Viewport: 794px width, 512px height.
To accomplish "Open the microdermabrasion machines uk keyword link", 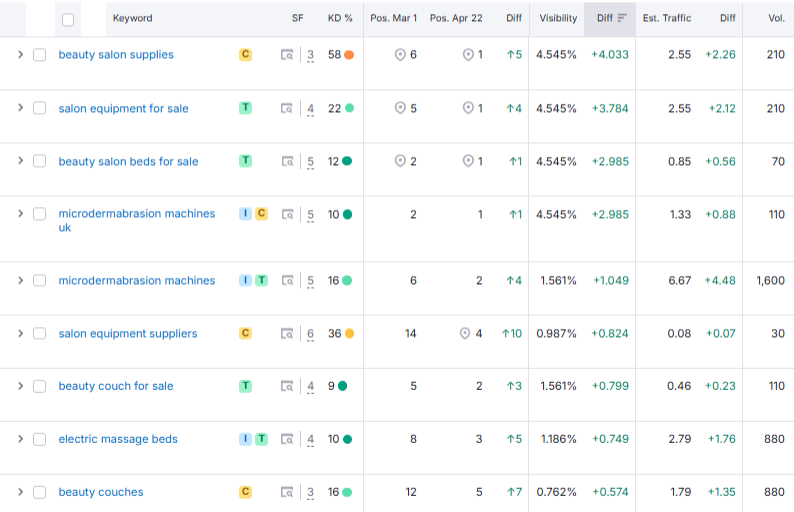I will click(137, 220).
